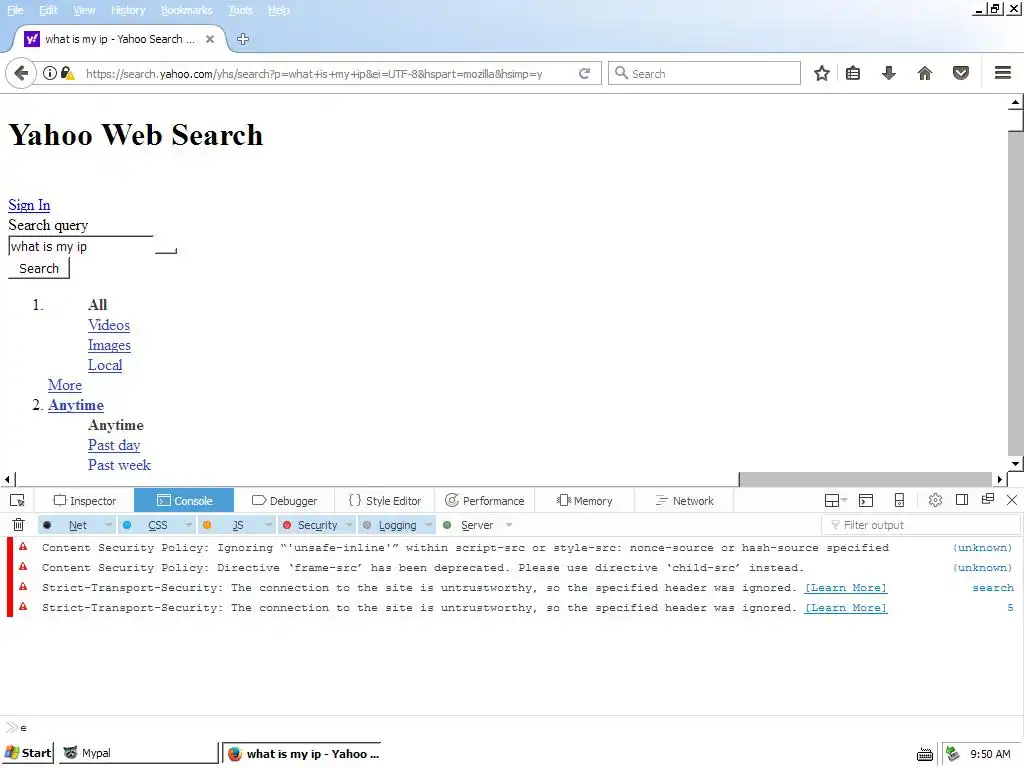Show bookmarks list icon
The image size is (1024, 768).
tap(853, 73)
